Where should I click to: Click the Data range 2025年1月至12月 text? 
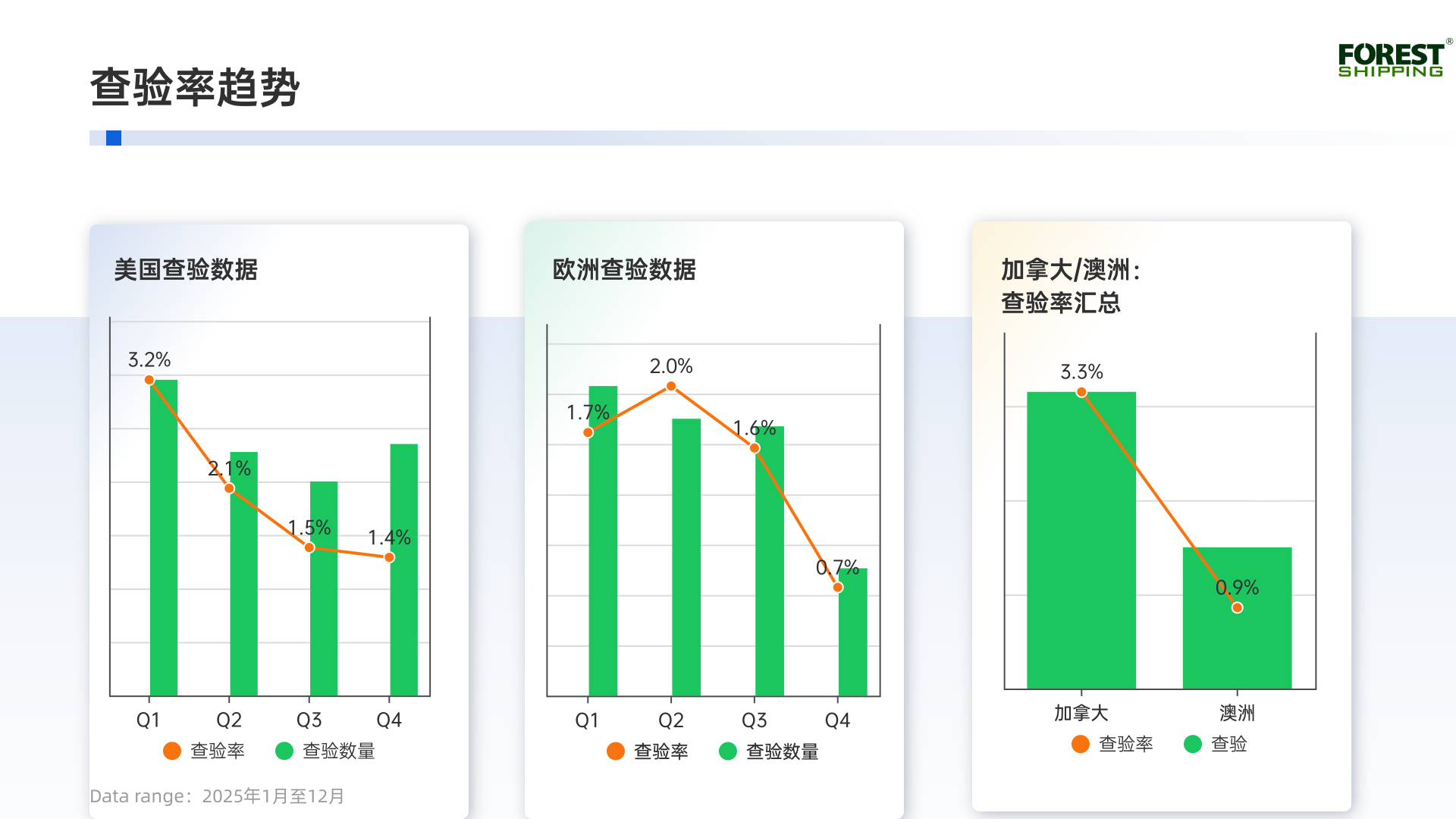(x=216, y=795)
